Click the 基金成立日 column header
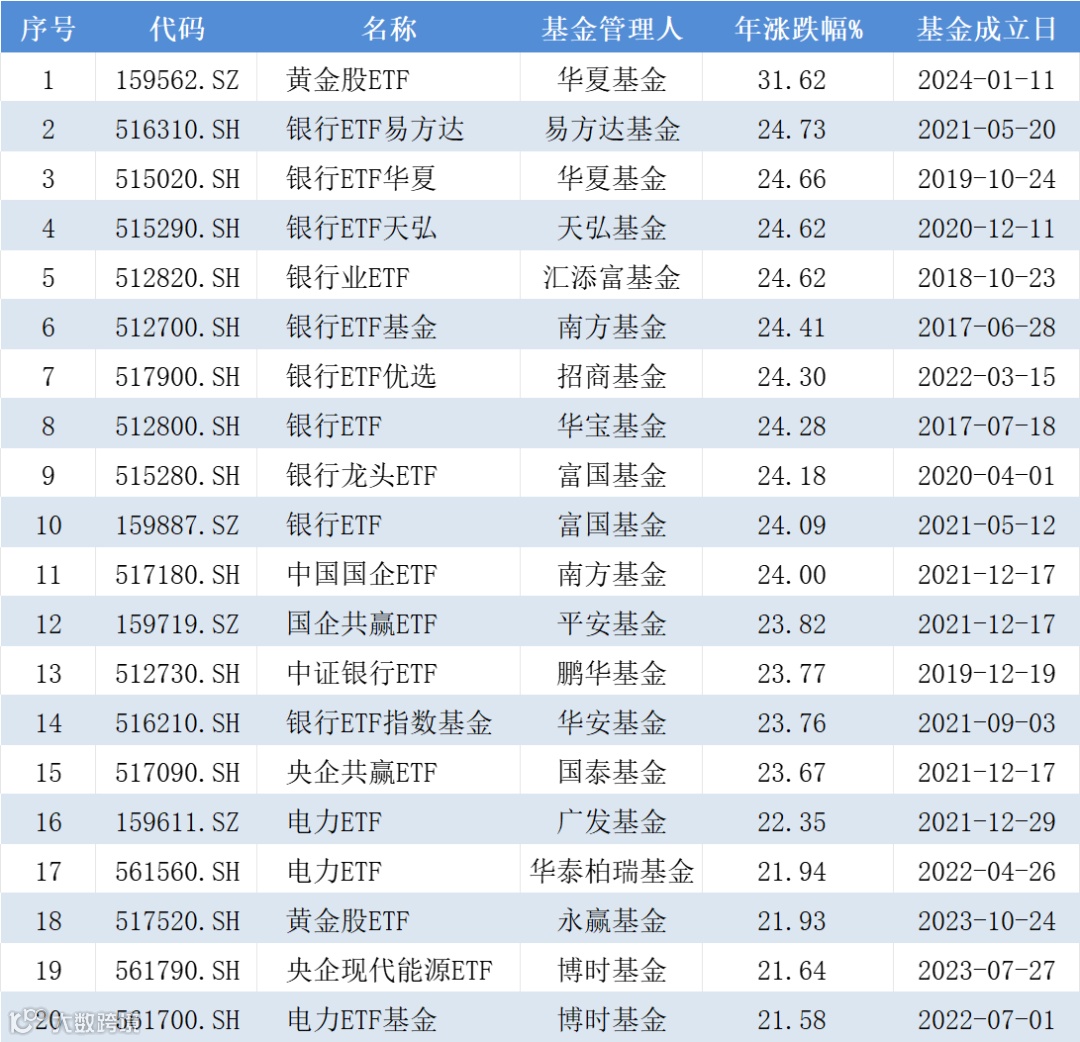 pyautogui.click(x=986, y=29)
